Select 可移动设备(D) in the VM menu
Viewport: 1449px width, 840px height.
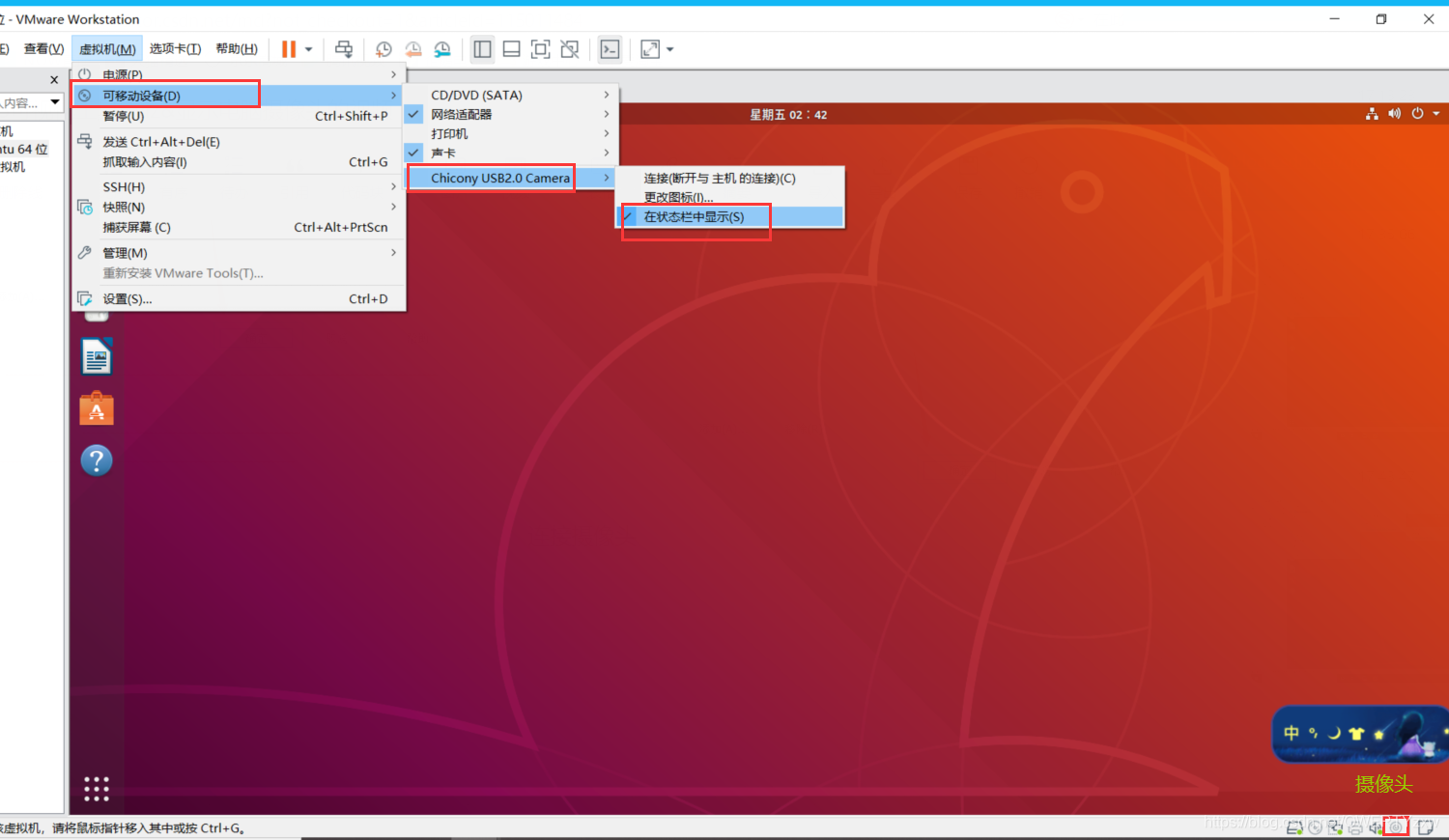coord(239,96)
